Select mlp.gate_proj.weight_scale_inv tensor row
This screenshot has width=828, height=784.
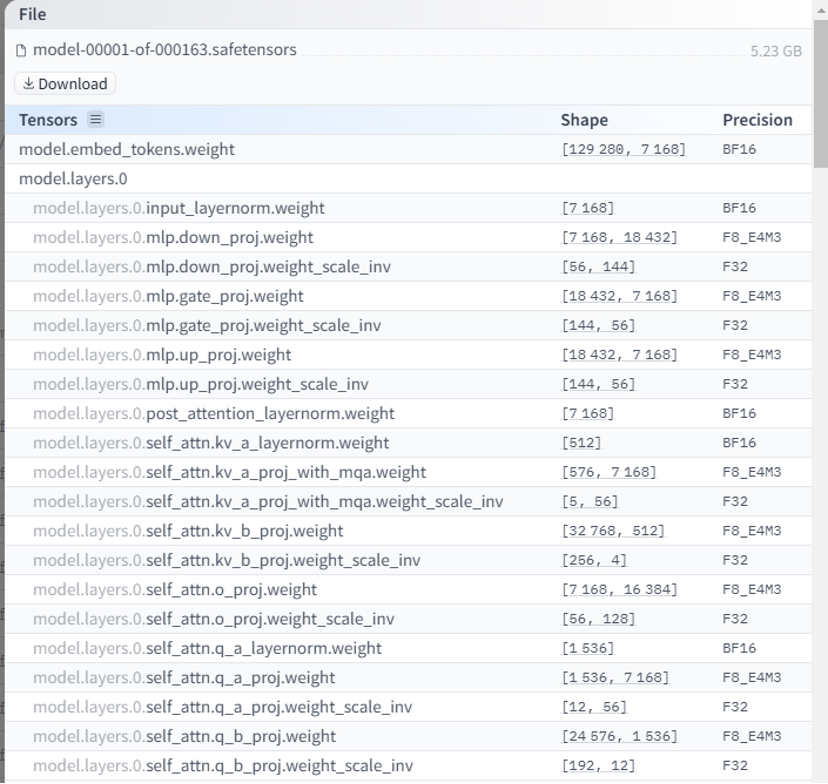pos(408,325)
